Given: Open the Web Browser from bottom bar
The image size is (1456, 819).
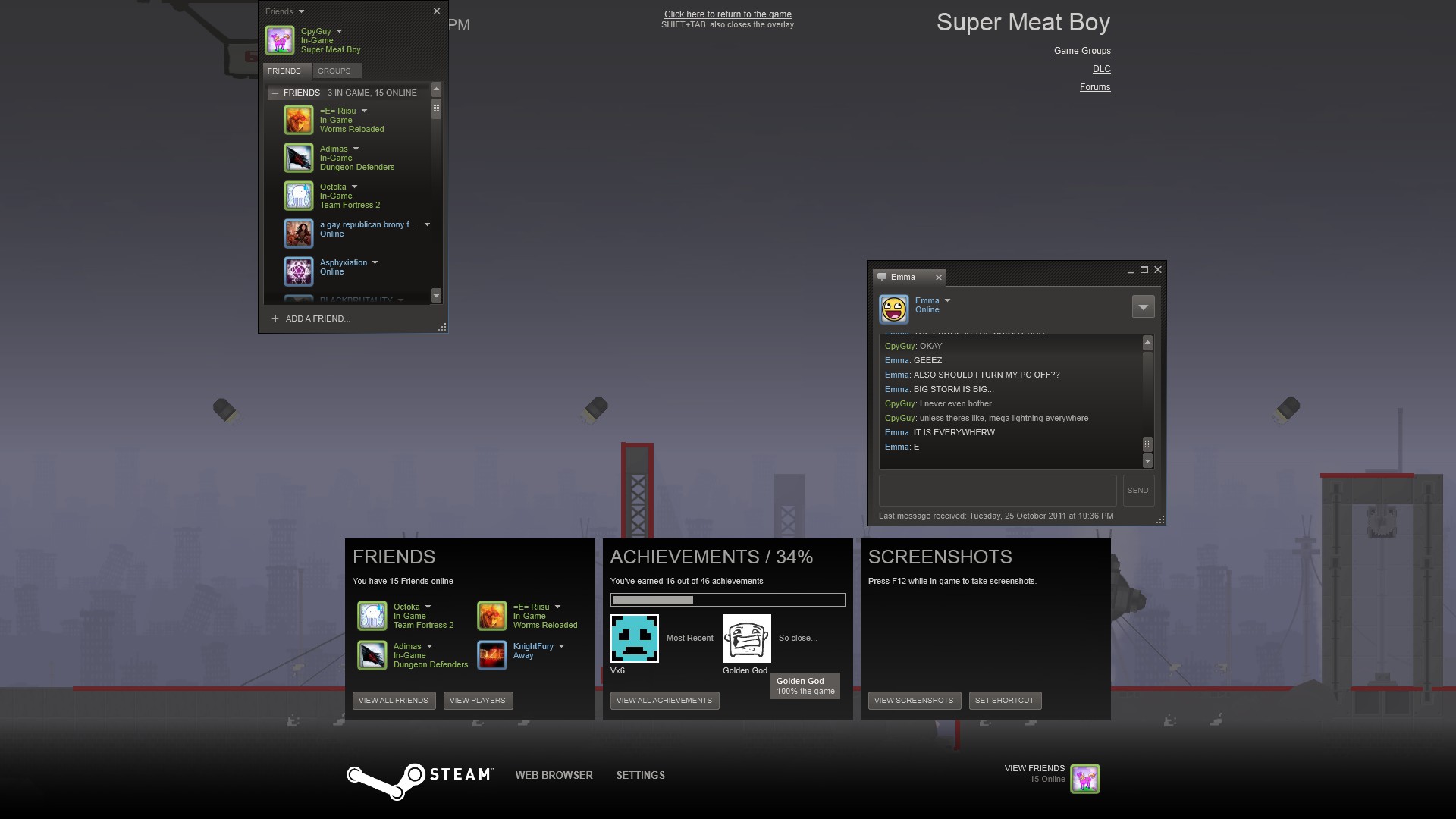Looking at the screenshot, I should (554, 775).
